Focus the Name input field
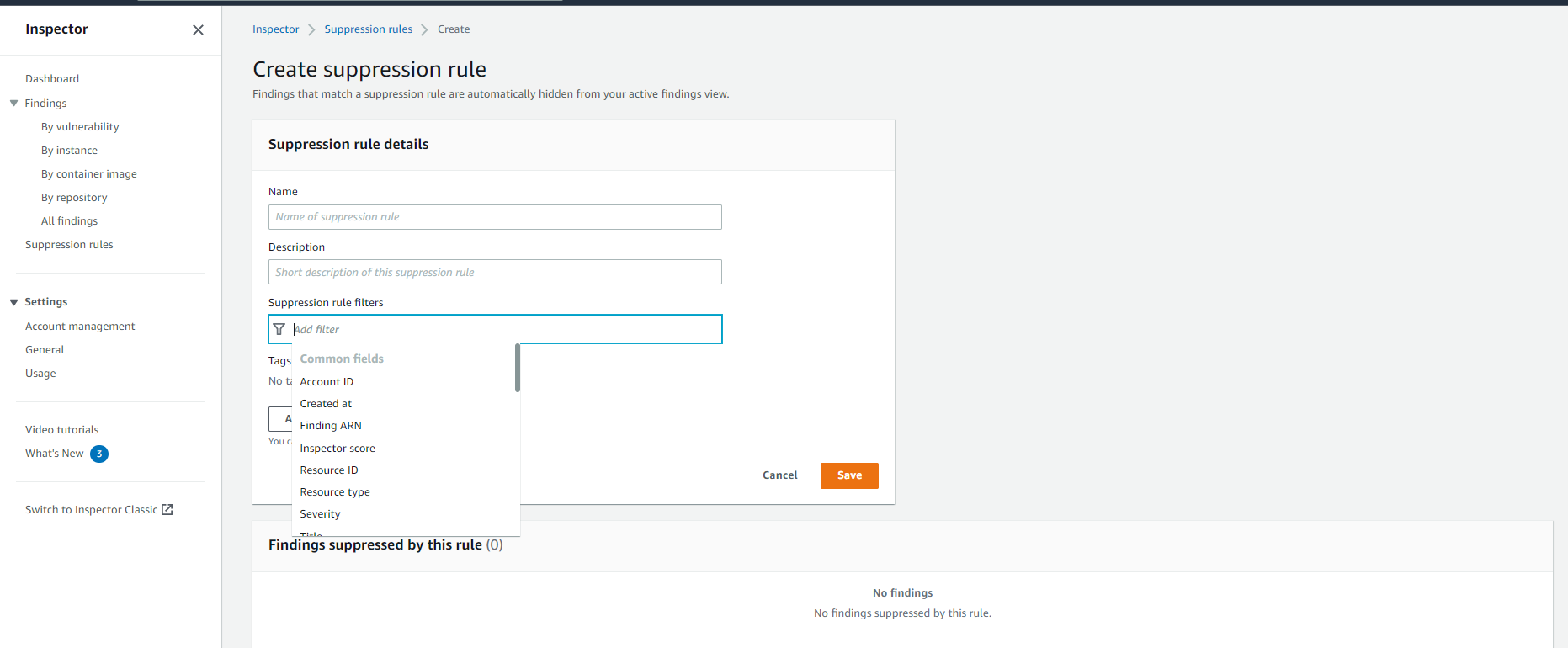Screen dimensions: 1568x648 pyautogui.click(x=495, y=217)
